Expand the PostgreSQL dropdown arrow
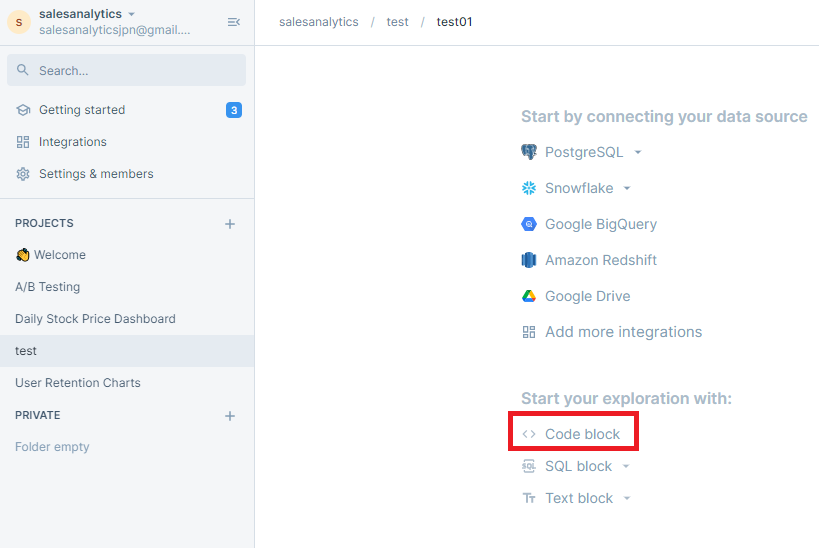819x548 pixels. [x=638, y=153]
